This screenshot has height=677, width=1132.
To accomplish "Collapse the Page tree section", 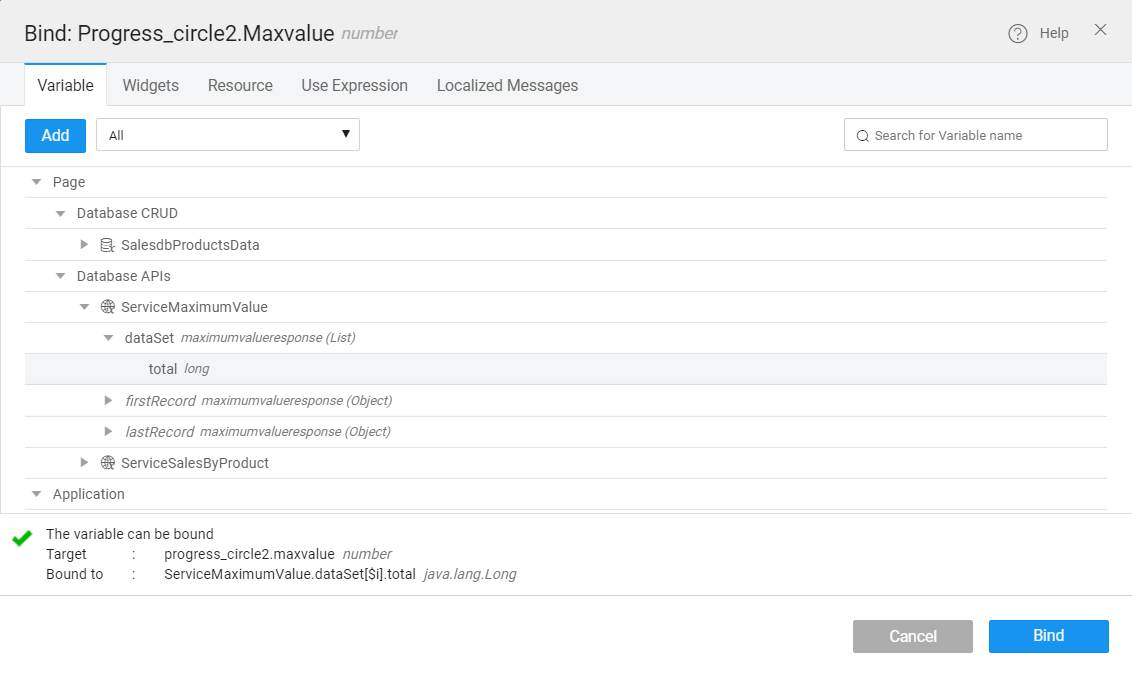I will 37,182.
